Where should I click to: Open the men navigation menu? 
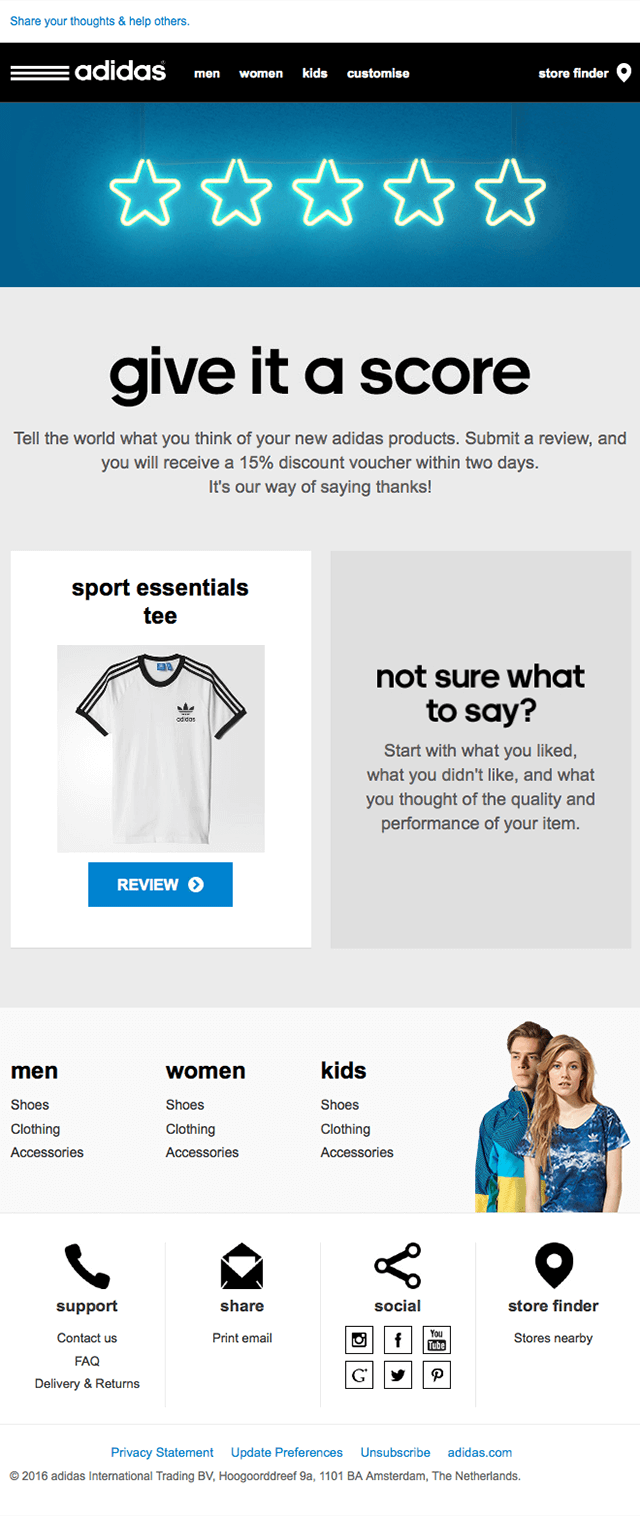(x=207, y=73)
